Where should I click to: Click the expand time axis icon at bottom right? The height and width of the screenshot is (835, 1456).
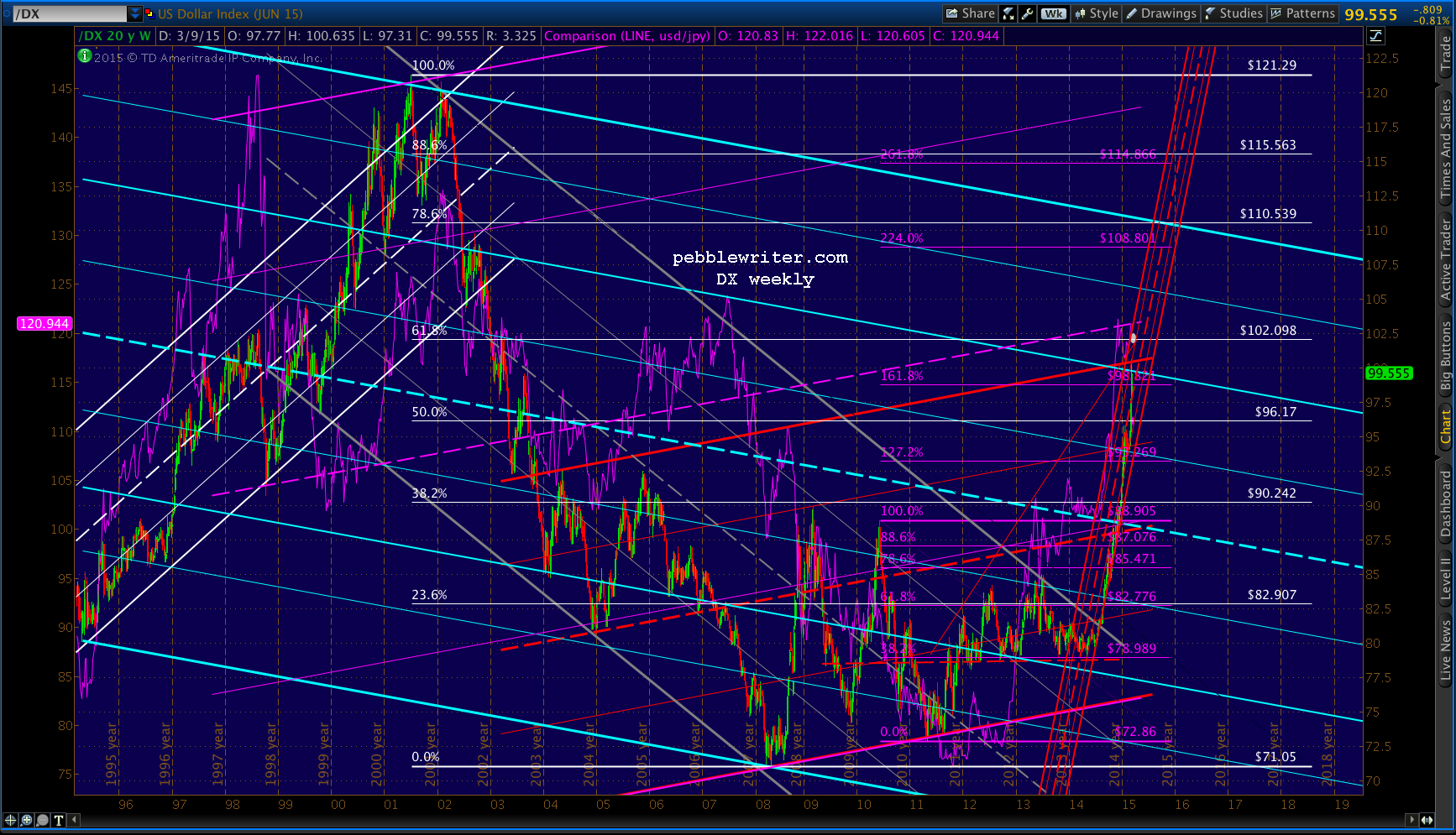pos(1427,820)
